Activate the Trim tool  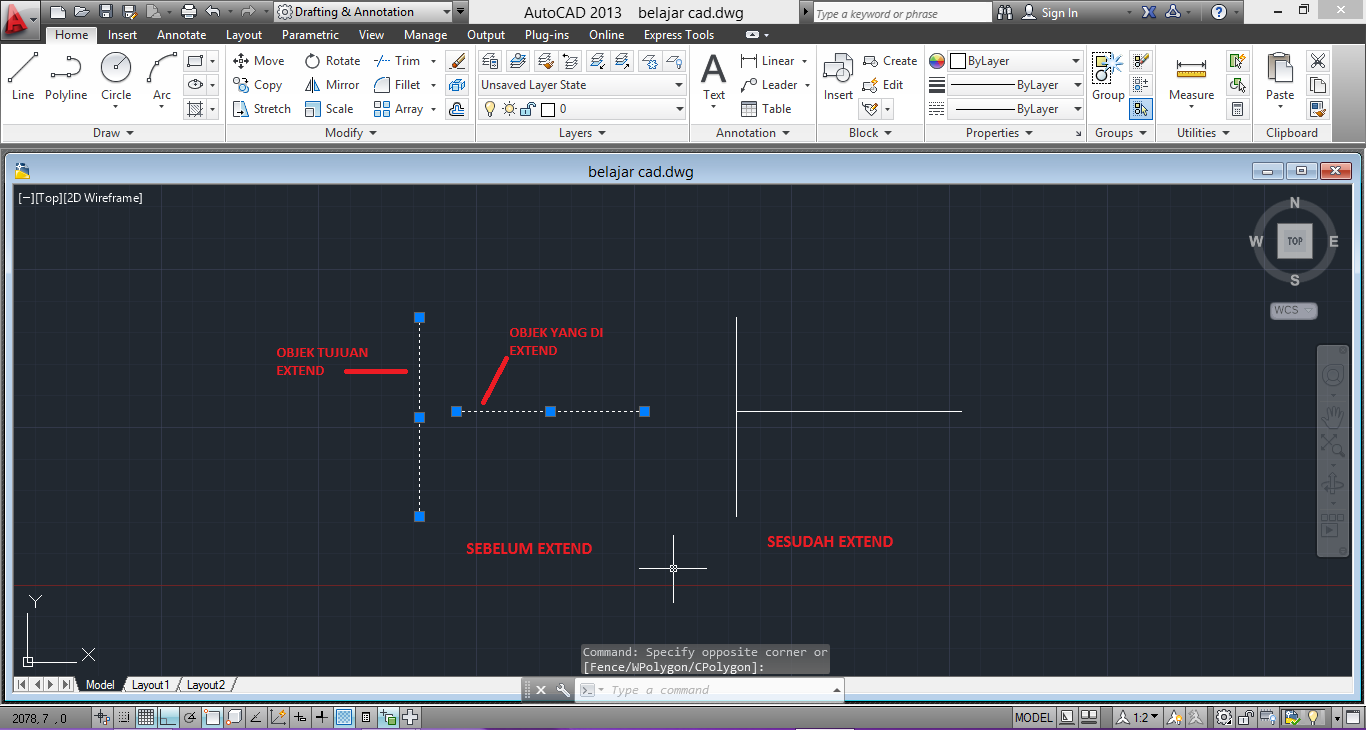tap(399, 60)
